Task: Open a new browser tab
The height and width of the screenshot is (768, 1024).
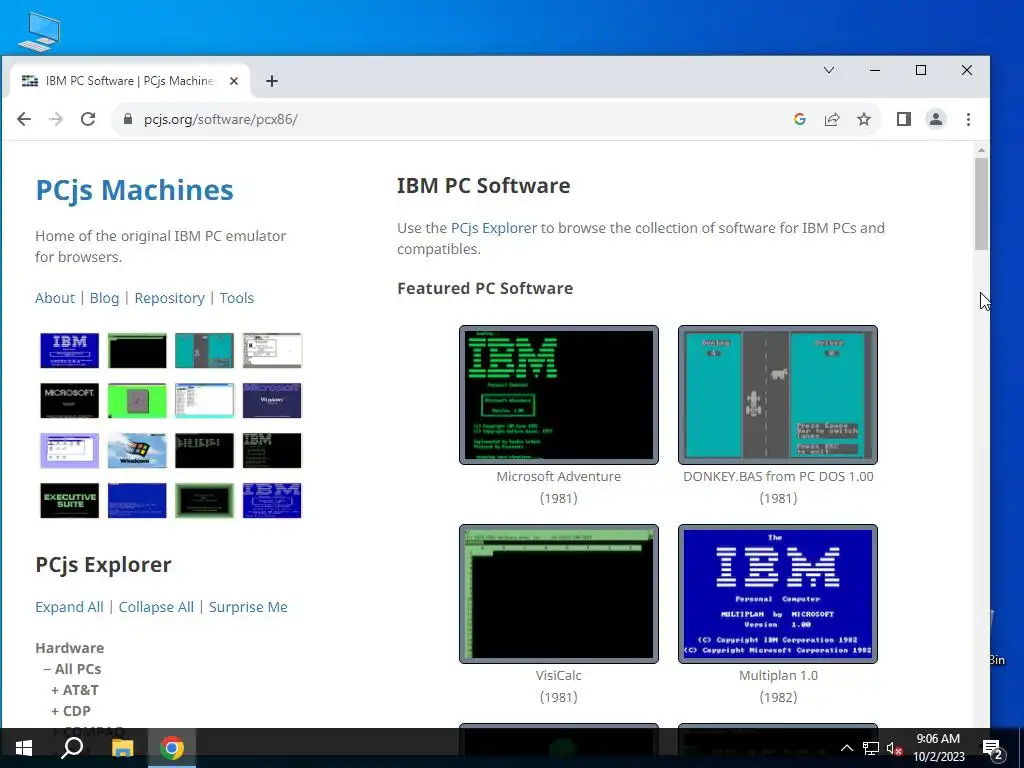Action: [272, 81]
